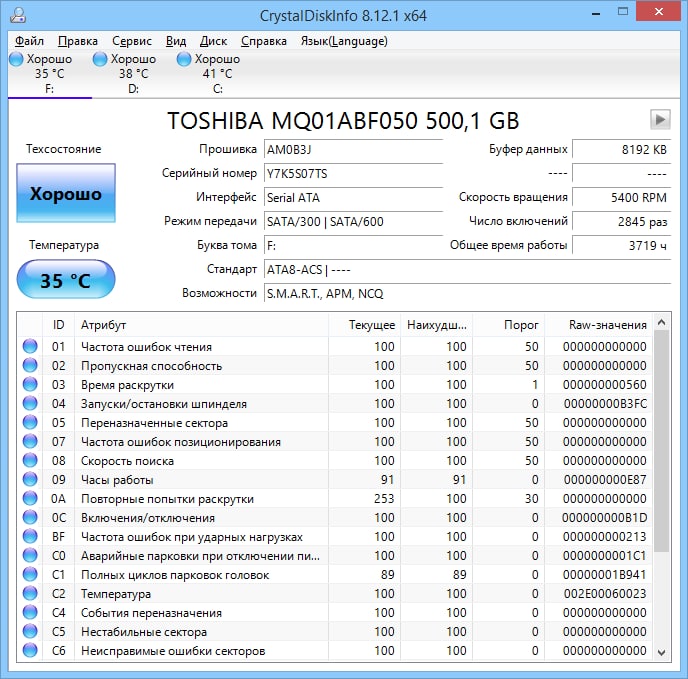Click status icon for attribute 03
The width and height of the screenshot is (688, 679).
(x=30, y=384)
